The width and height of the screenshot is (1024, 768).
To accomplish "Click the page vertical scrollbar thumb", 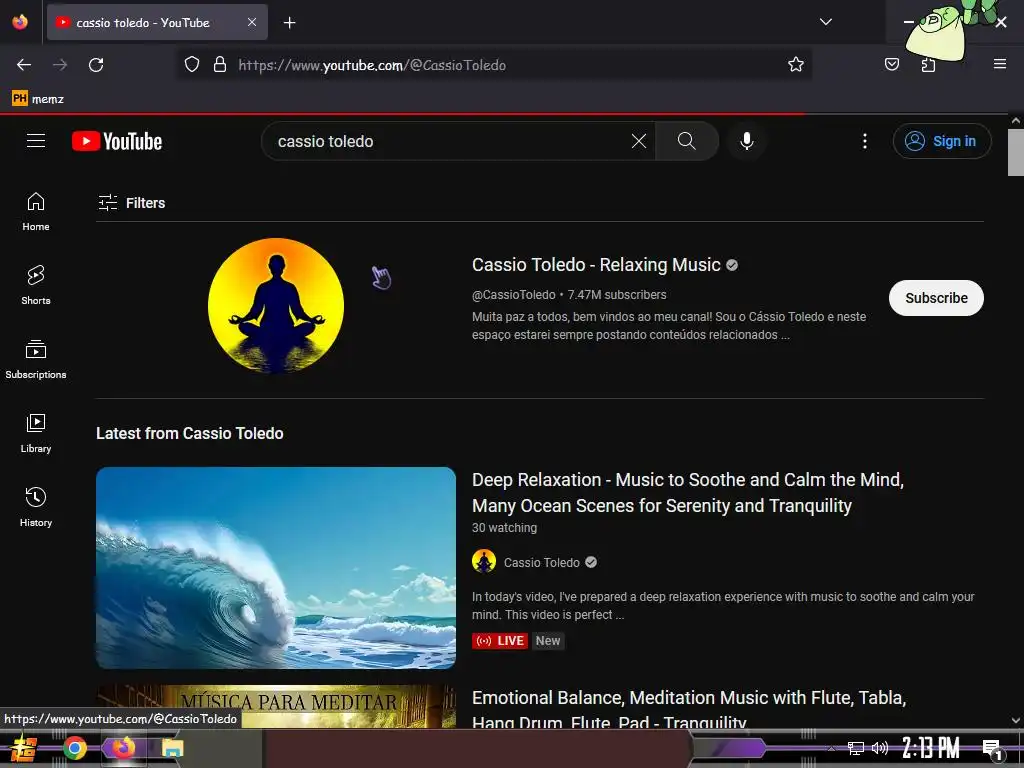I will pos(1015,153).
